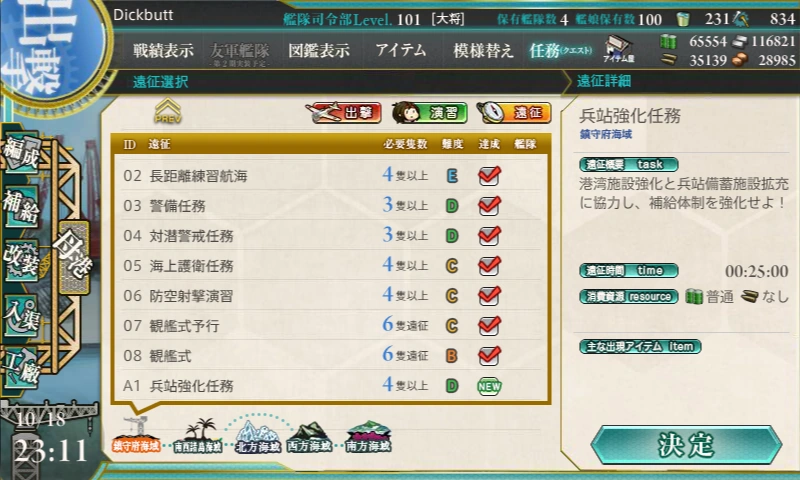The height and width of the screenshot is (480, 800).
Task: Confirm expedition with 決定 button
Action: tap(686, 445)
